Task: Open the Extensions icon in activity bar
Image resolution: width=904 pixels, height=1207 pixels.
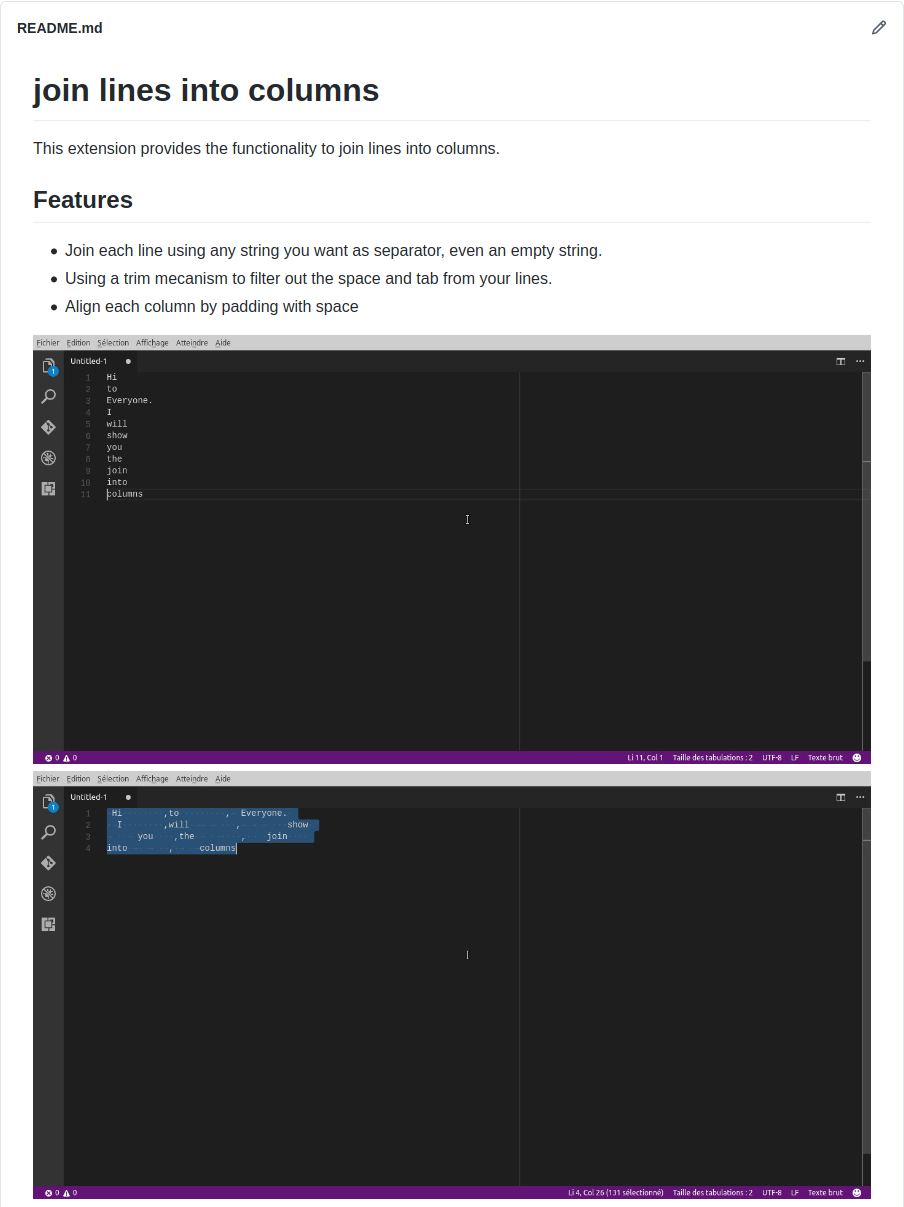Action: click(48, 488)
